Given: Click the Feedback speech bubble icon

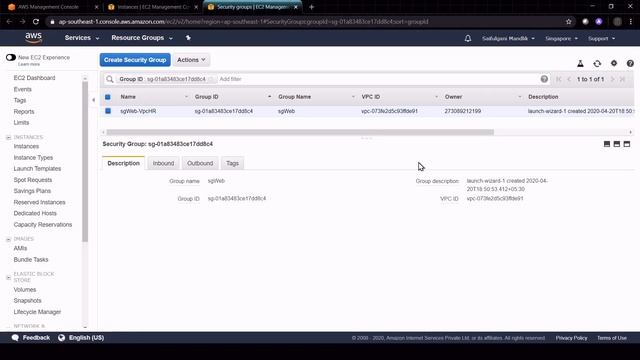Looking at the screenshot, I should [x=15, y=338].
